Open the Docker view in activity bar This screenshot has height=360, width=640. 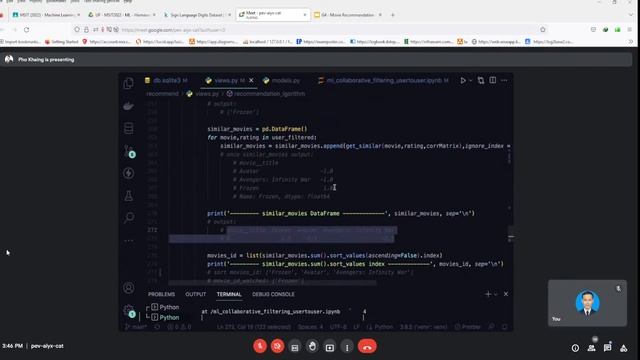tap(129, 106)
